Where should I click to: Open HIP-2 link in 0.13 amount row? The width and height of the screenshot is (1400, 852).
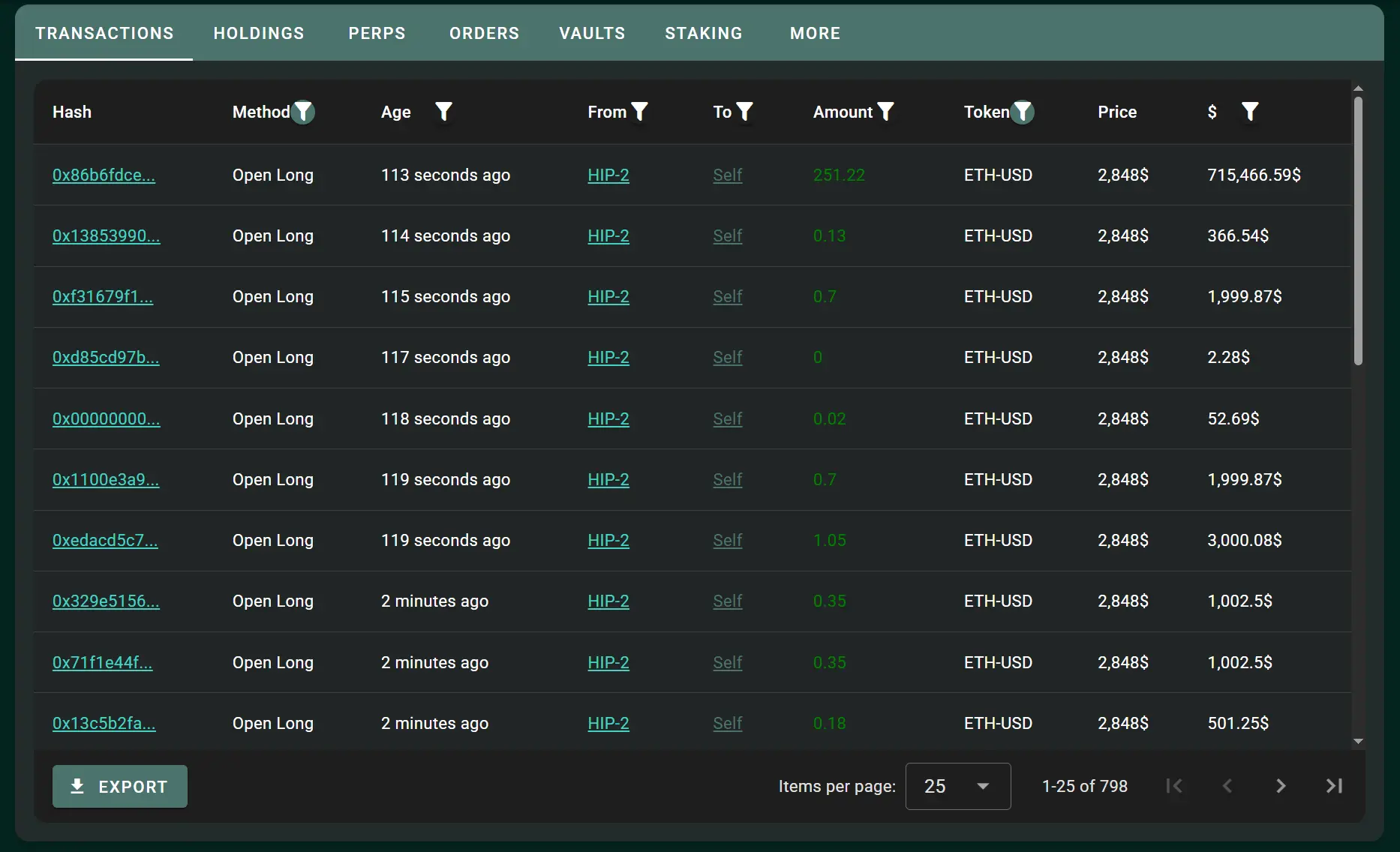click(x=608, y=235)
